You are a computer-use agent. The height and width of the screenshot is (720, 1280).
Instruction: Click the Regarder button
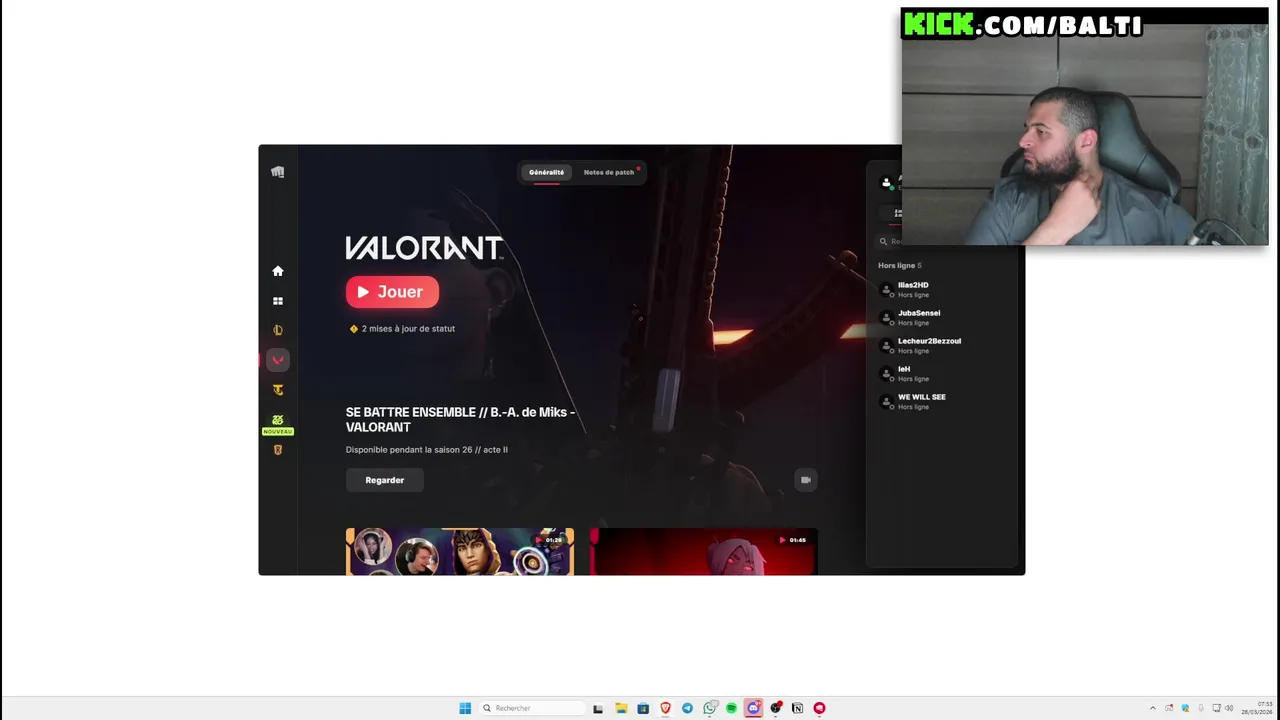click(385, 480)
